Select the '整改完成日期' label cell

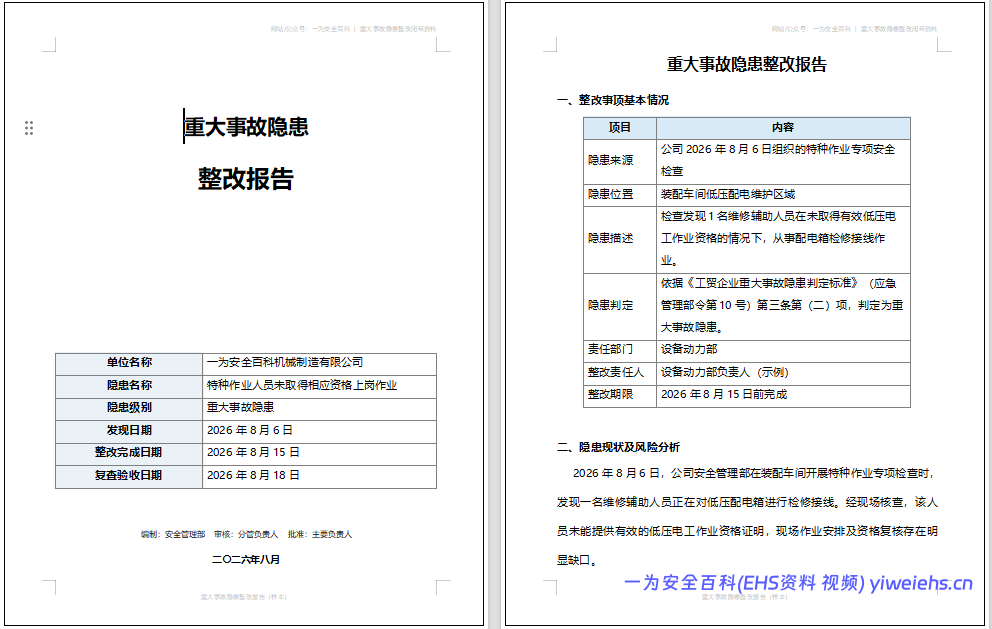coord(129,453)
